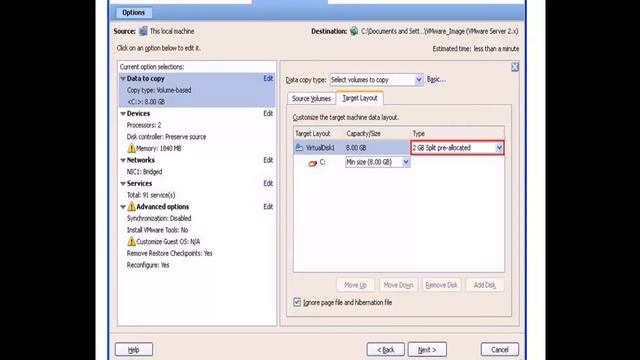This screenshot has height=360, width=640.
Task: Go back with the Back button
Action: point(386,349)
